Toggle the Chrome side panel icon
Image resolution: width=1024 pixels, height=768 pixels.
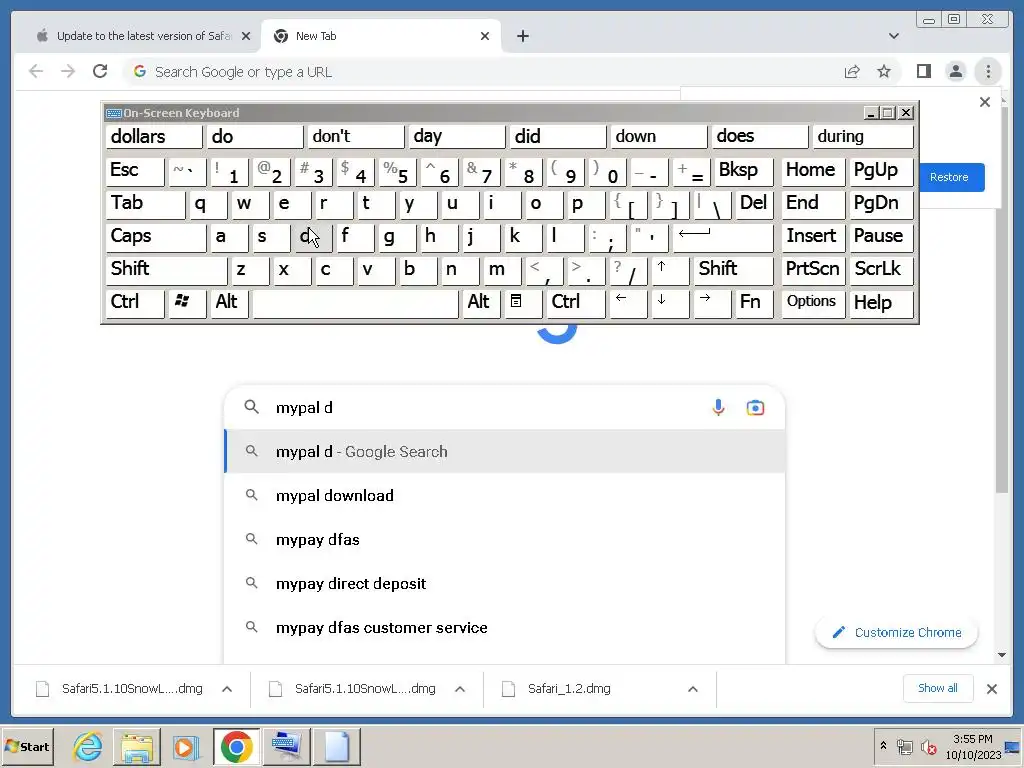923,71
